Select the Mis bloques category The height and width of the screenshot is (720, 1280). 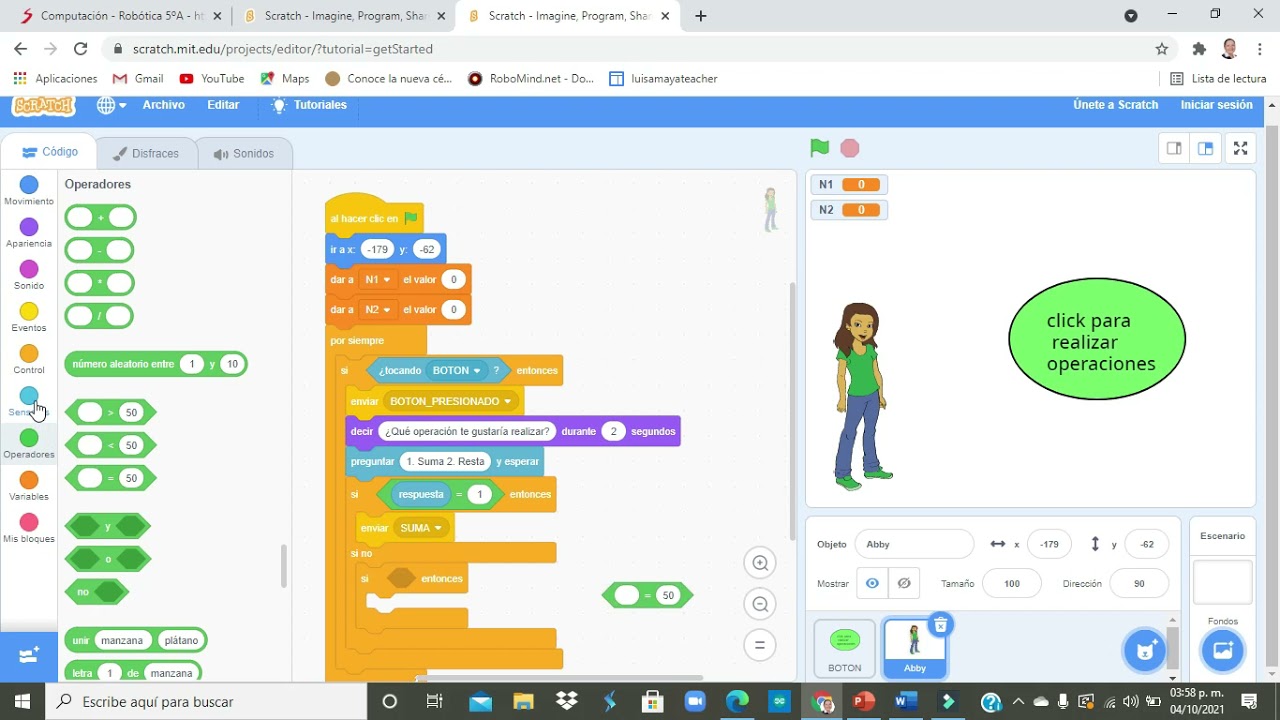tap(29, 527)
